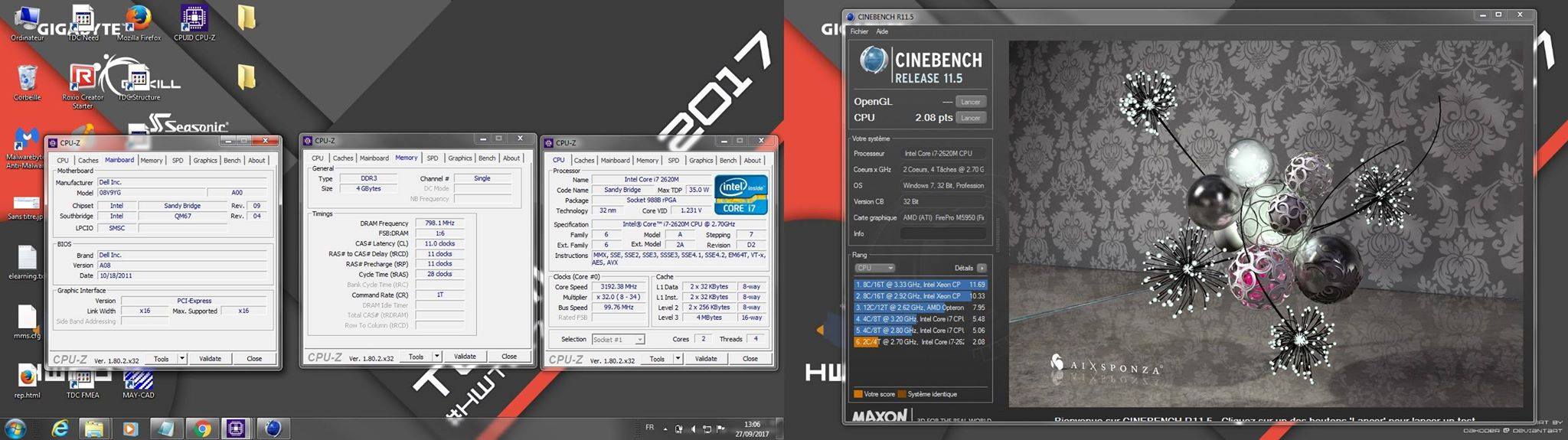This screenshot has width=1568, height=440.
Task: Open the Selection Socket #1 combo box
Action: coord(618,339)
